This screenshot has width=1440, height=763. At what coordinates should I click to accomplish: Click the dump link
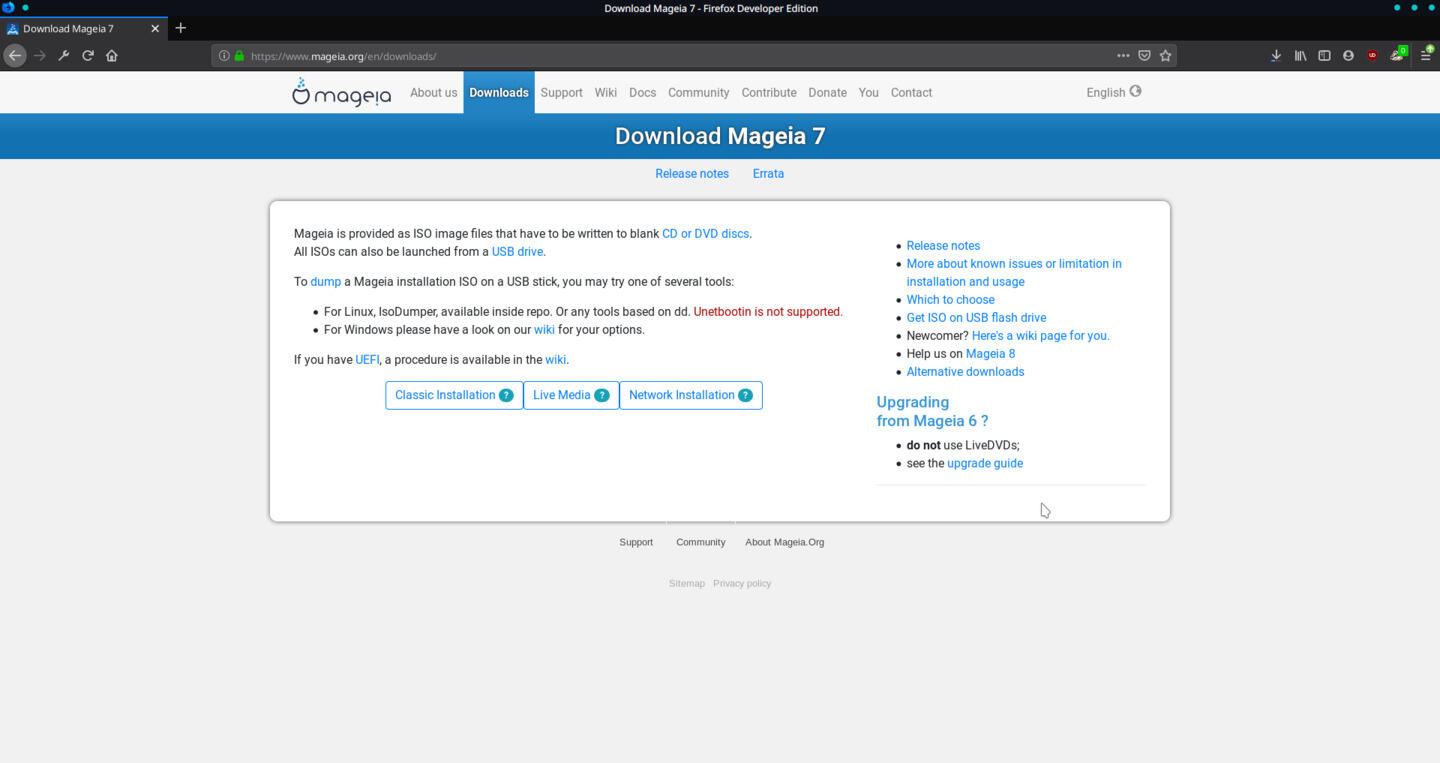(x=325, y=282)
